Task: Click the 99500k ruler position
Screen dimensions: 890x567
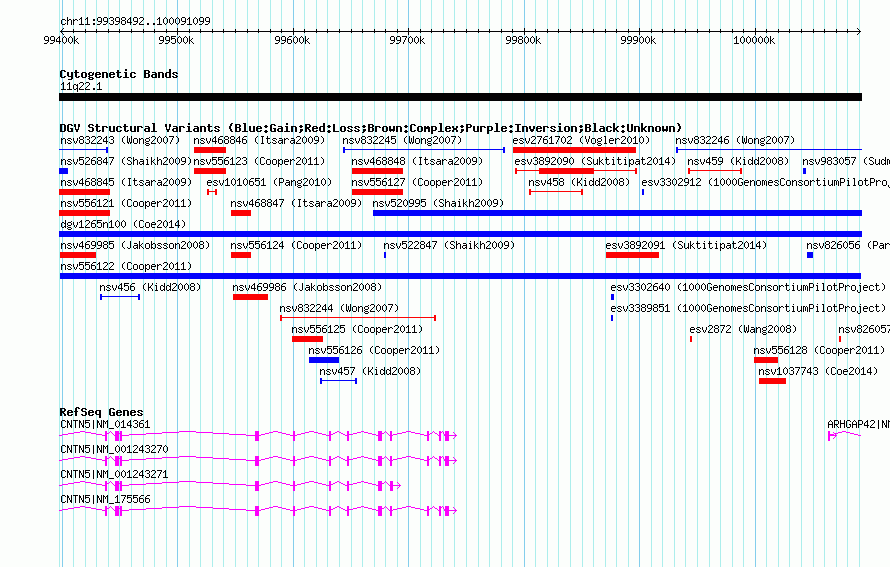Action: [x=176, y=40]
